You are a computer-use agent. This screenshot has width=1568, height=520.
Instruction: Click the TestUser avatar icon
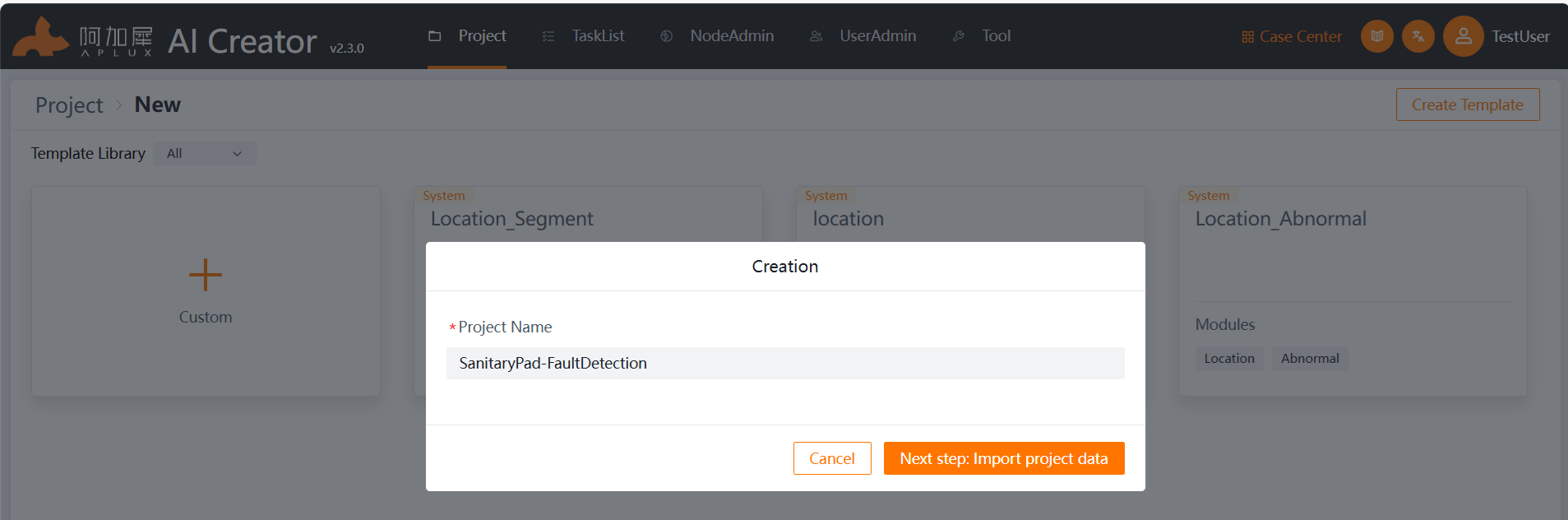pos(1464,36)
